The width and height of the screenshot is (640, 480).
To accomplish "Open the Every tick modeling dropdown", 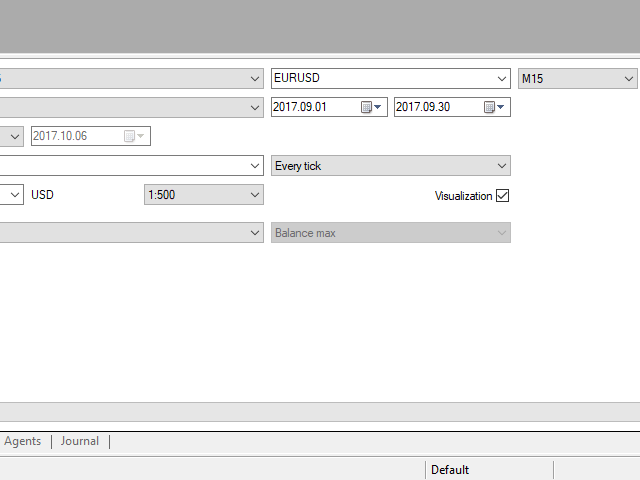I will (x=391, y=166).
